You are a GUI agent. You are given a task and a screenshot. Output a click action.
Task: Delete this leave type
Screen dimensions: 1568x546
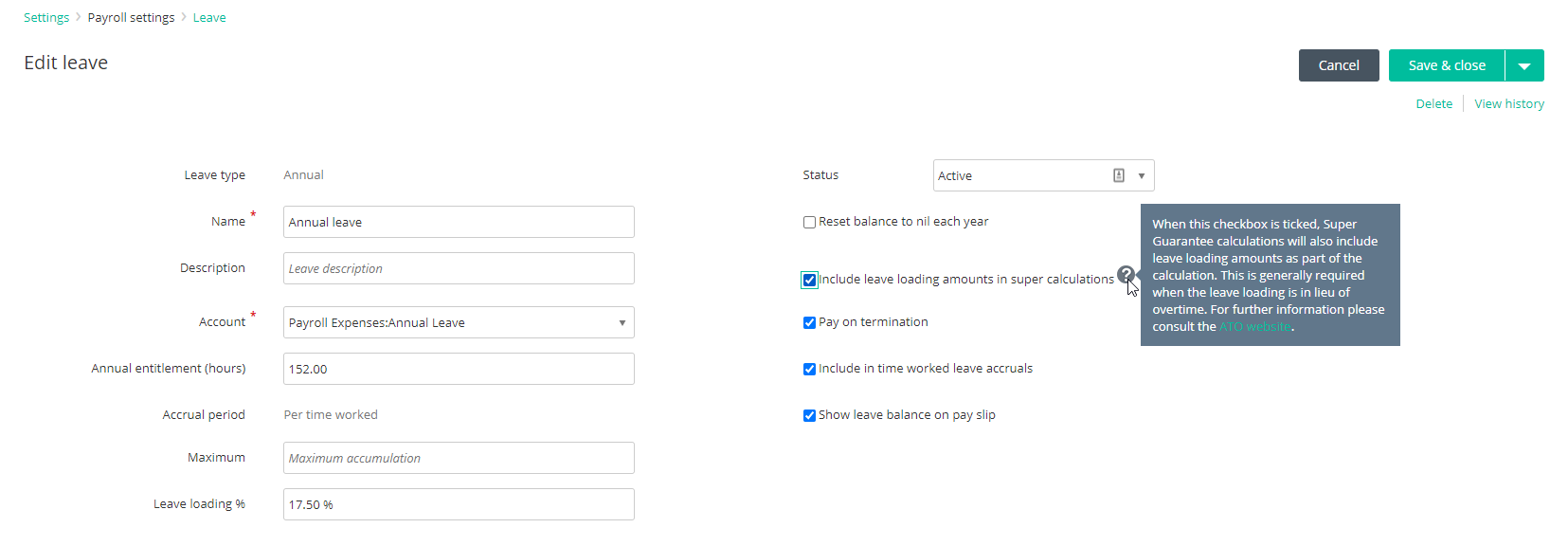tap(1433, 103)
